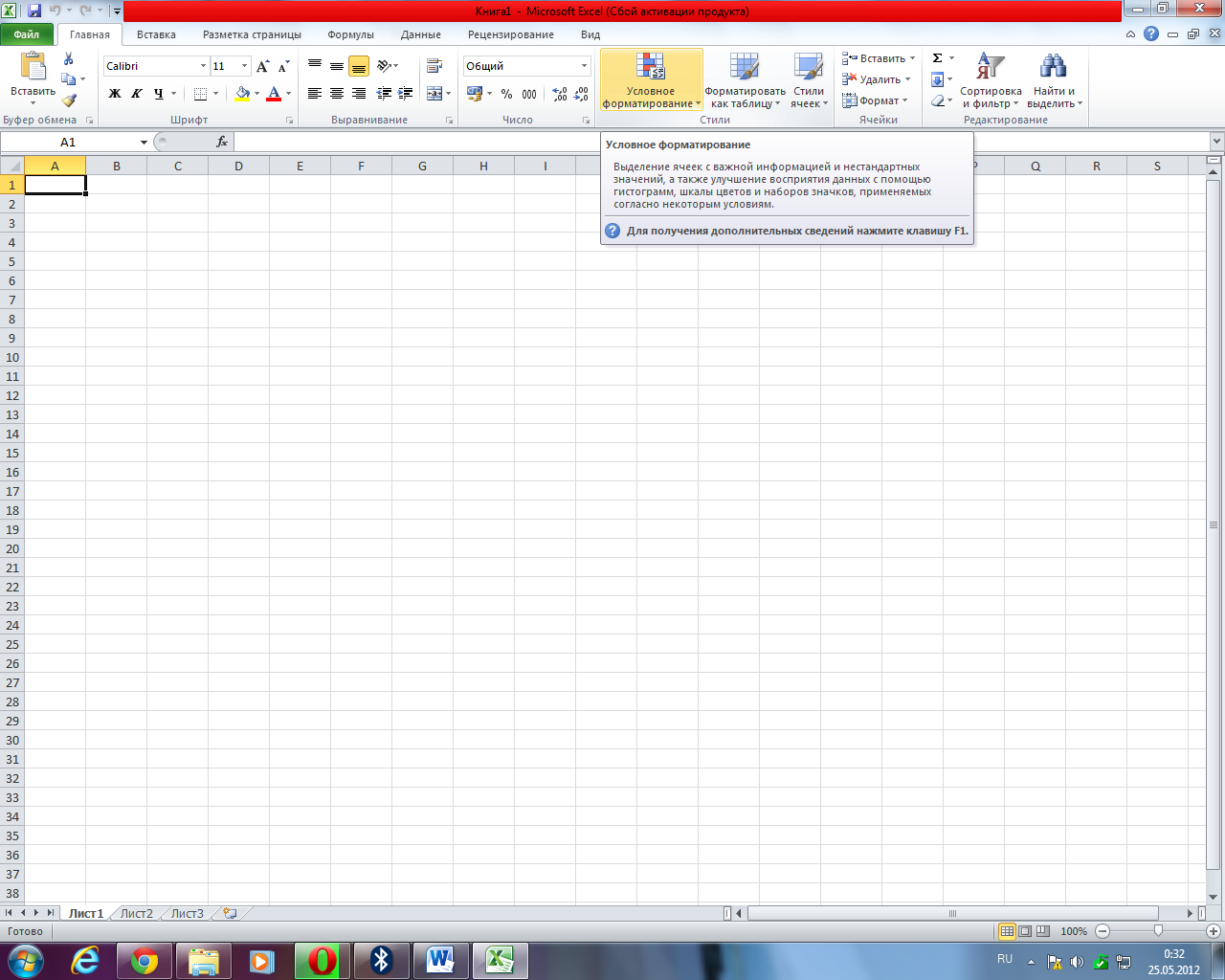Copy selection using the Copy icon
The height and width of the screenshot is (980, 1225).
click(68, 79)
